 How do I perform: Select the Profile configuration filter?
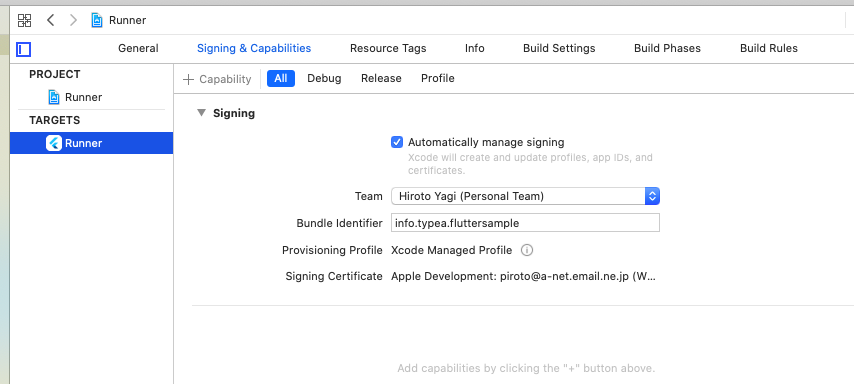pyautogui.click(x=438, y=78)
